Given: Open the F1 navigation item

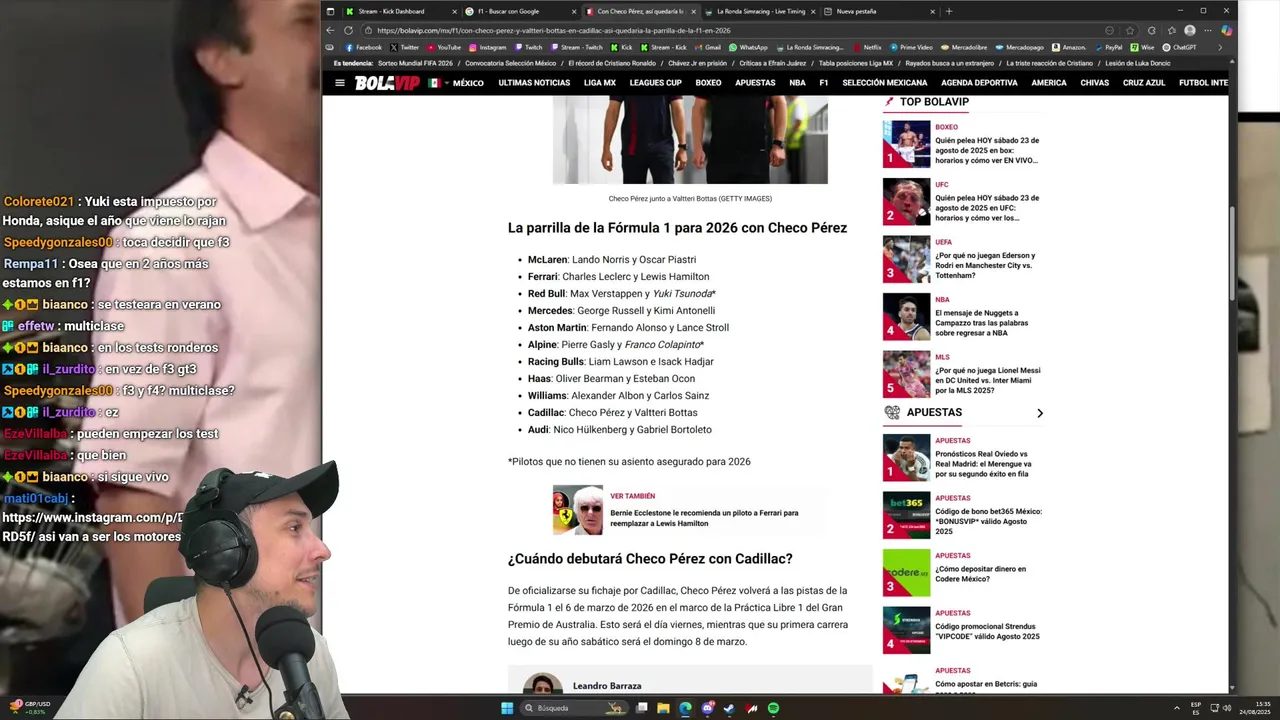Looking at the screenshot, I should (x=824, y=83).
